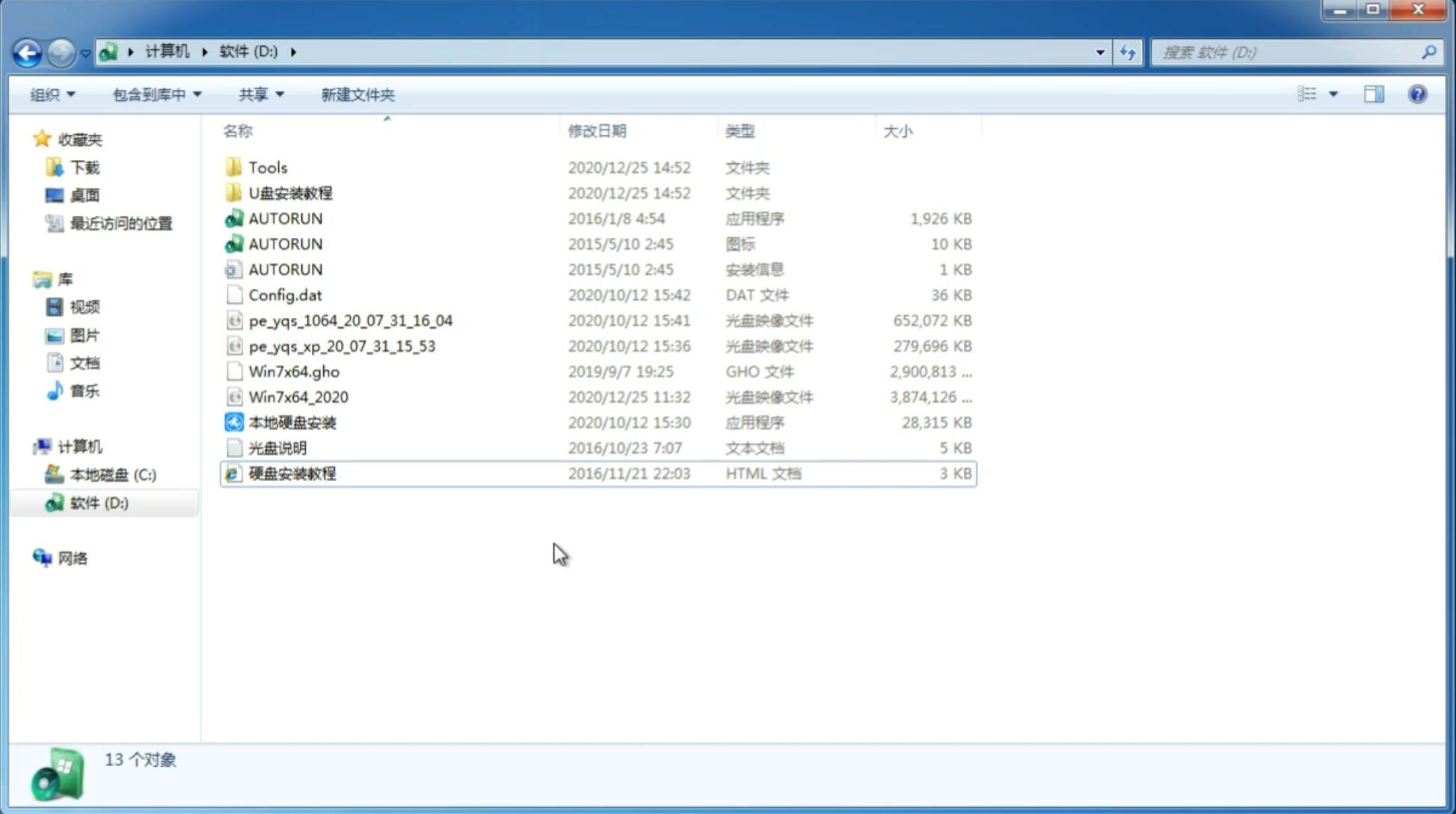Open Win7x64.gho Ghost file

coord(295,371)
